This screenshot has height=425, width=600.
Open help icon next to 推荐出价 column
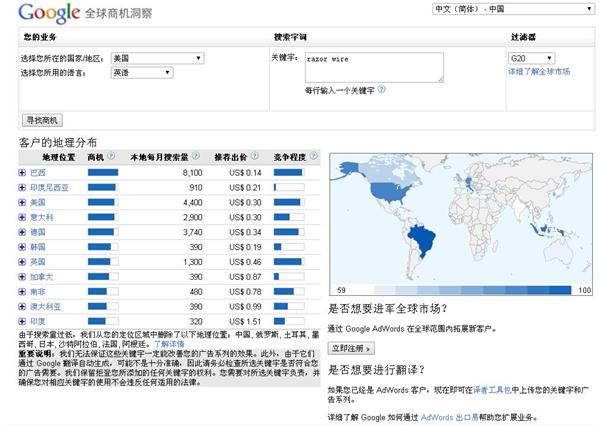[x=254, y=156]
